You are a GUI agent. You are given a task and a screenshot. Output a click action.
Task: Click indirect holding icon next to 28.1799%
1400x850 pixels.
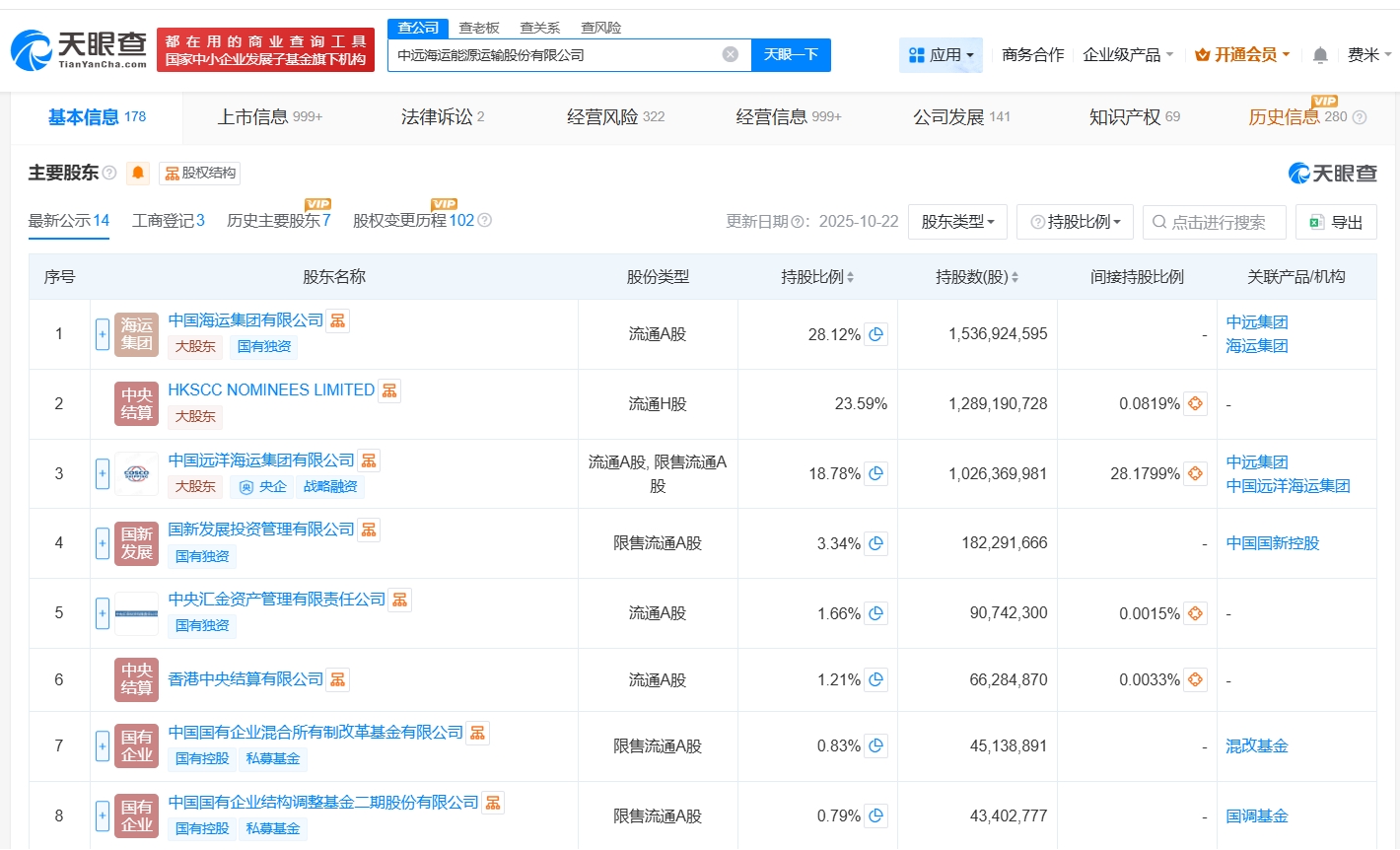point(1195,474)
